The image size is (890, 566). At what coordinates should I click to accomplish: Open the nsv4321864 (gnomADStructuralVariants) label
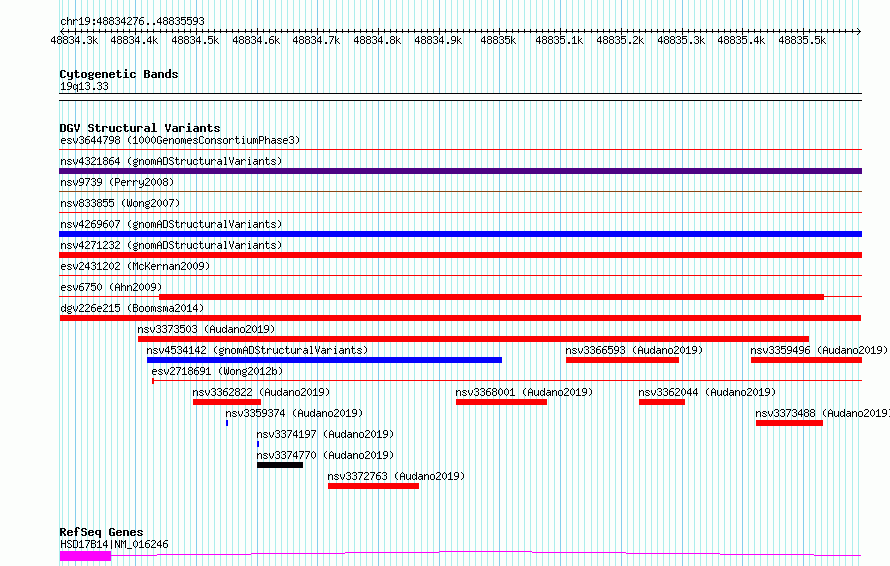pyautogui.click(x=171, y=161)
